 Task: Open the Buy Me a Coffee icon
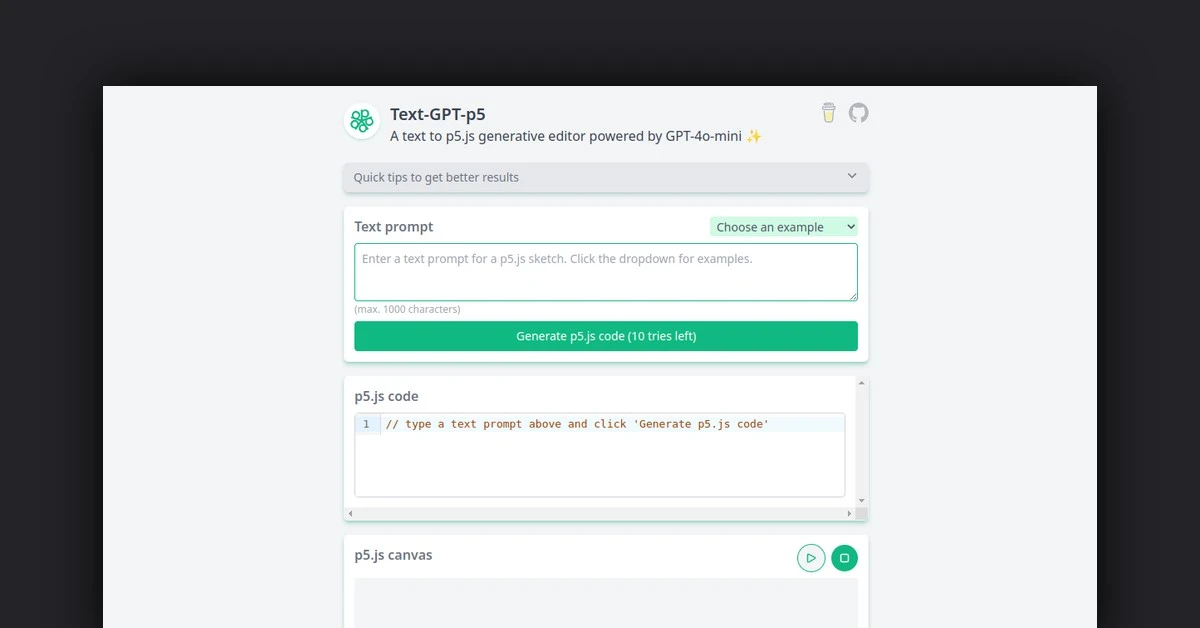(828, 113)
